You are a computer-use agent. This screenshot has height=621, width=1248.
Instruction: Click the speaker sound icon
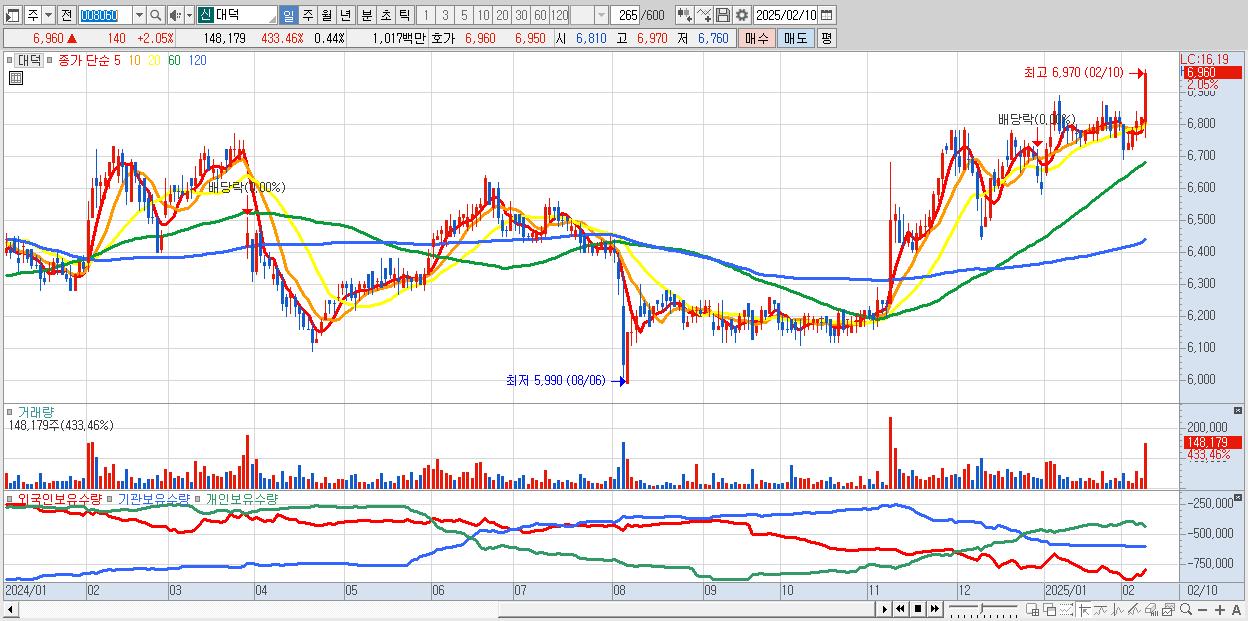click(x=175, y=16)
